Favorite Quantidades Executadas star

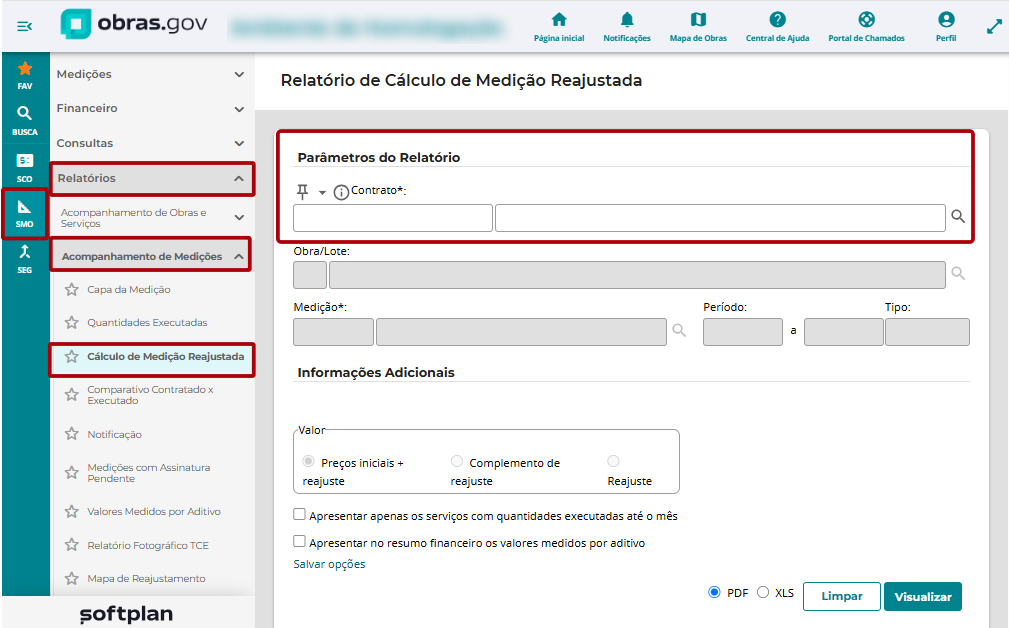pyautogui.click(x=71, y=322)
